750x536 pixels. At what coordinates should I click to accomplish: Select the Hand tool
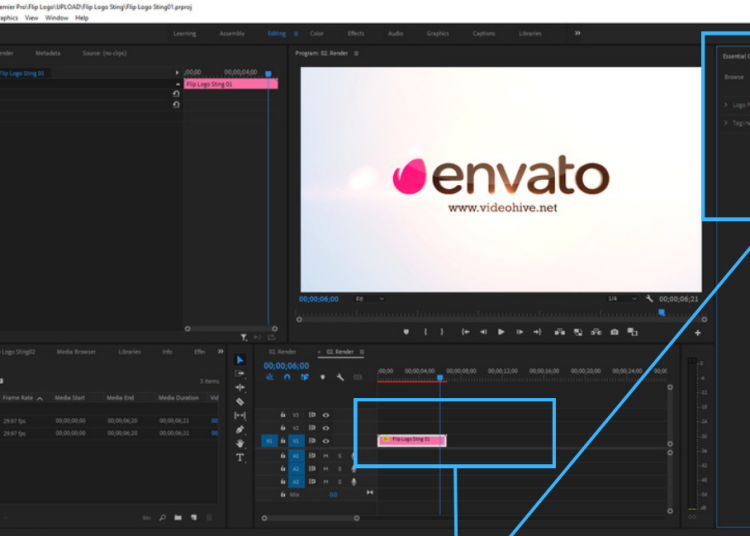click(240, 443)
